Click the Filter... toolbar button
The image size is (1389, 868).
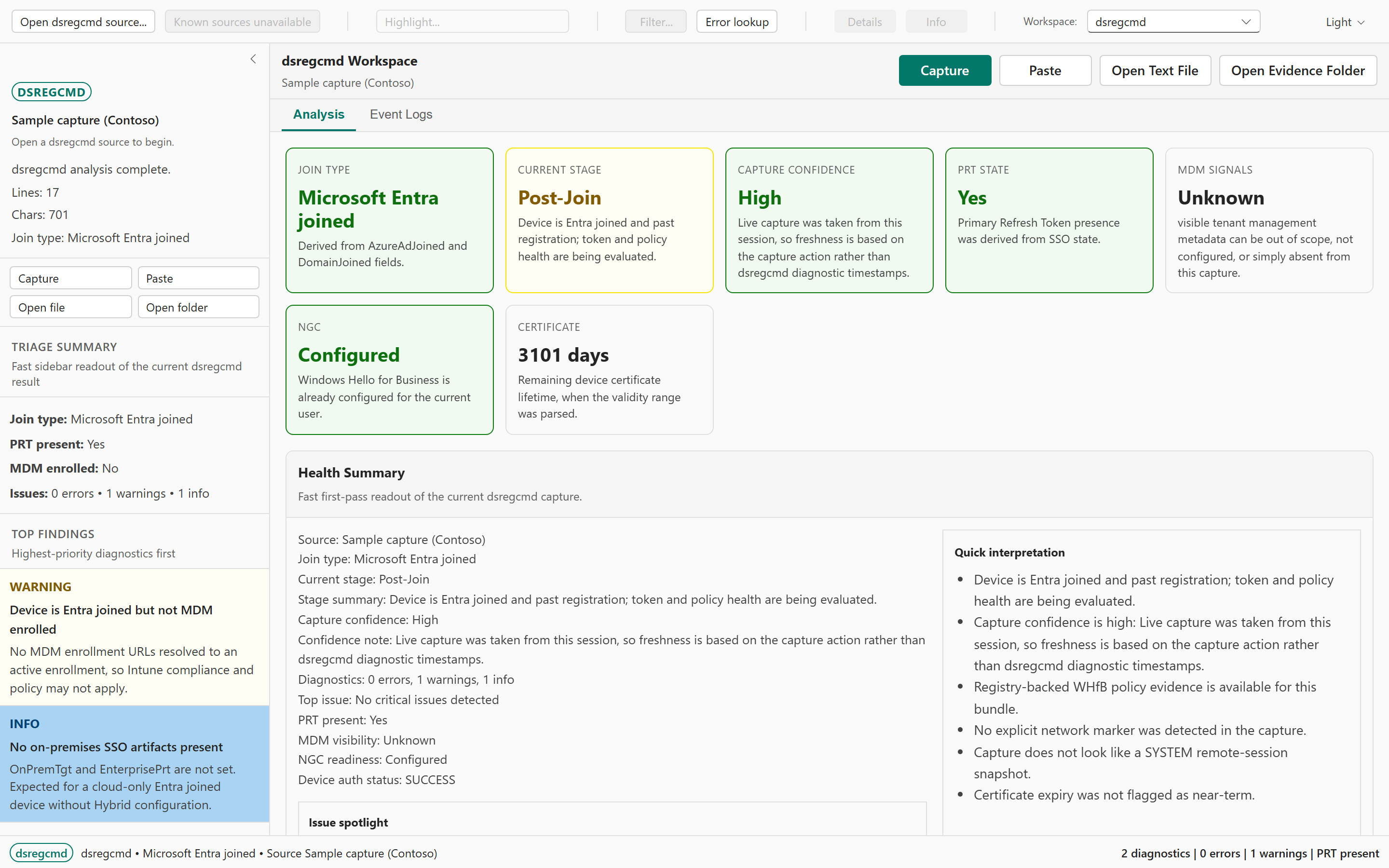pos(655,22)
